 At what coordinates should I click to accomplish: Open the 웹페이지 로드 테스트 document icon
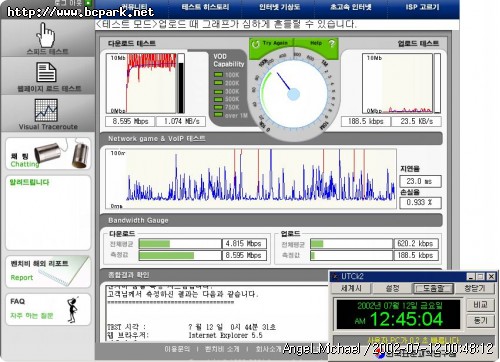pyautogui.click(x=46, y=72)
